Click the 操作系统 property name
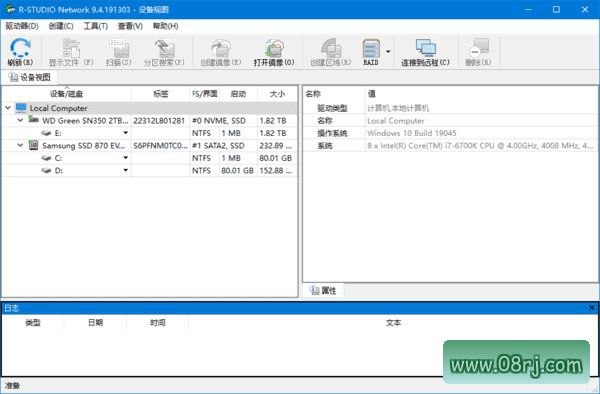 332,133
